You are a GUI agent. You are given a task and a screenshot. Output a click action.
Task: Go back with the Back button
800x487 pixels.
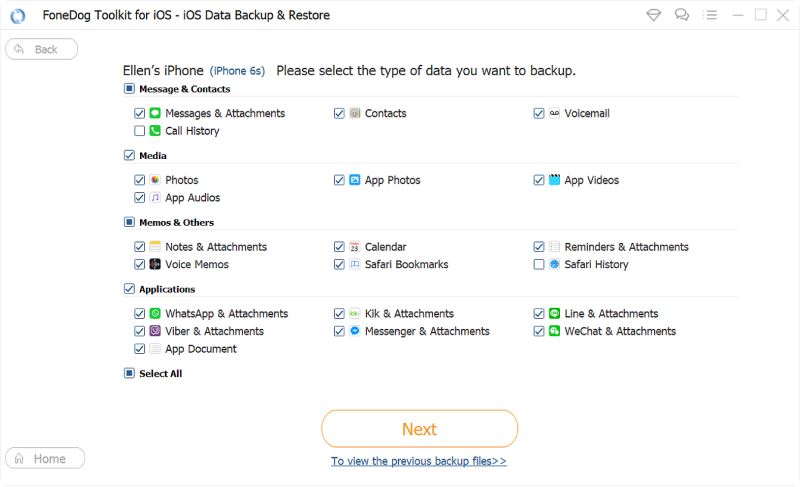41,49
